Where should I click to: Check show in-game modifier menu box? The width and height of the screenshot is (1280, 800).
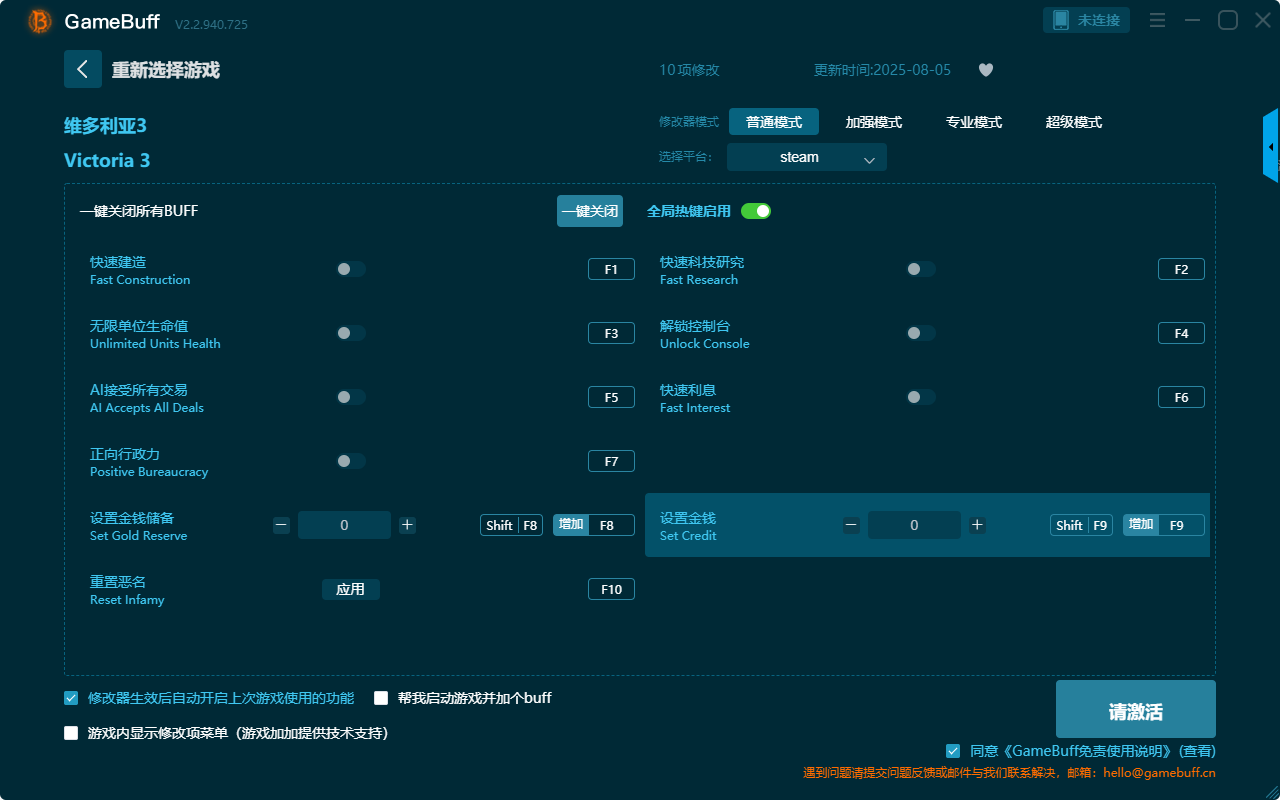tap(71, 733)
